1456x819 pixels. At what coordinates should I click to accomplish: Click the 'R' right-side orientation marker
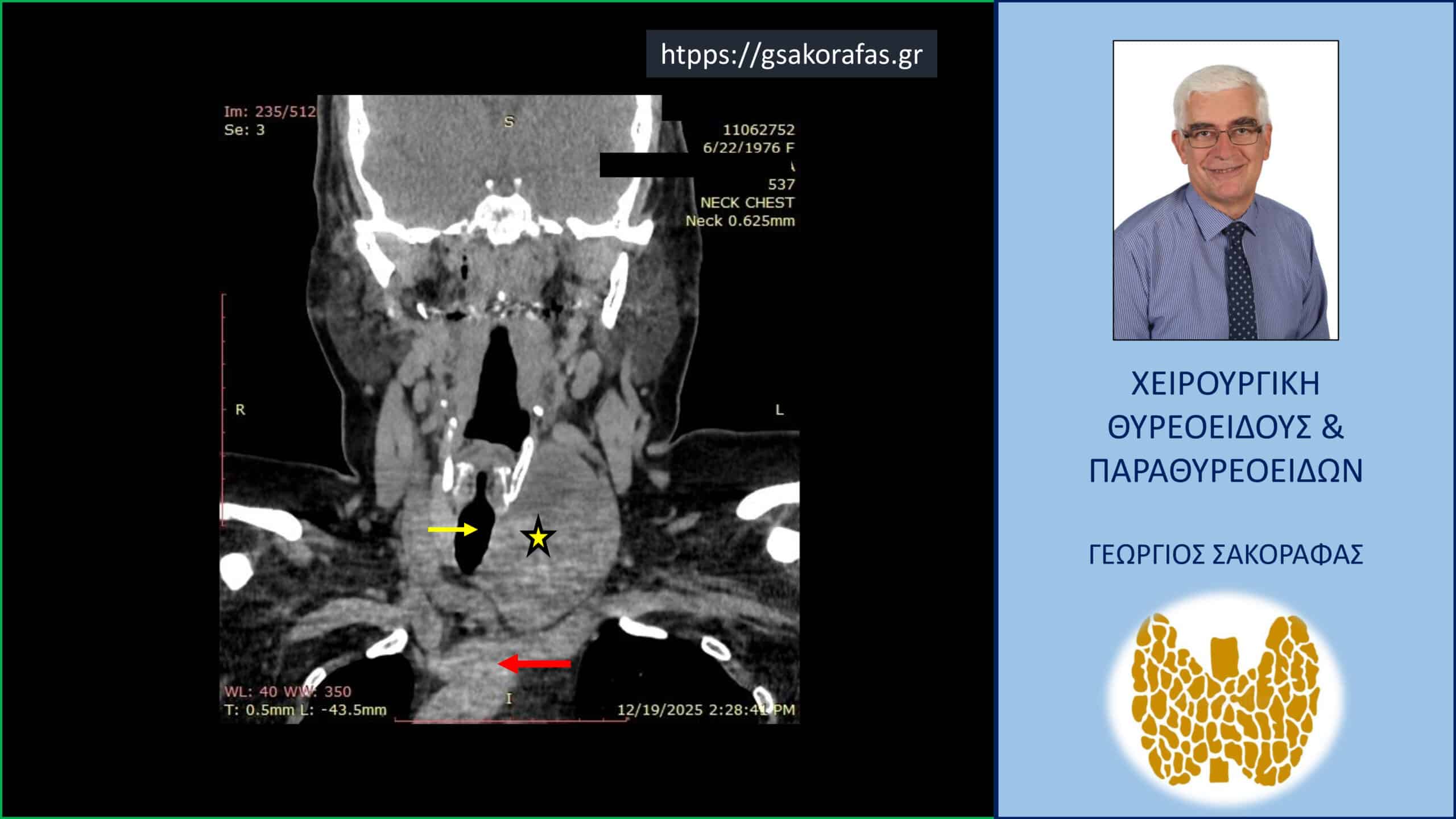[240, 410]
